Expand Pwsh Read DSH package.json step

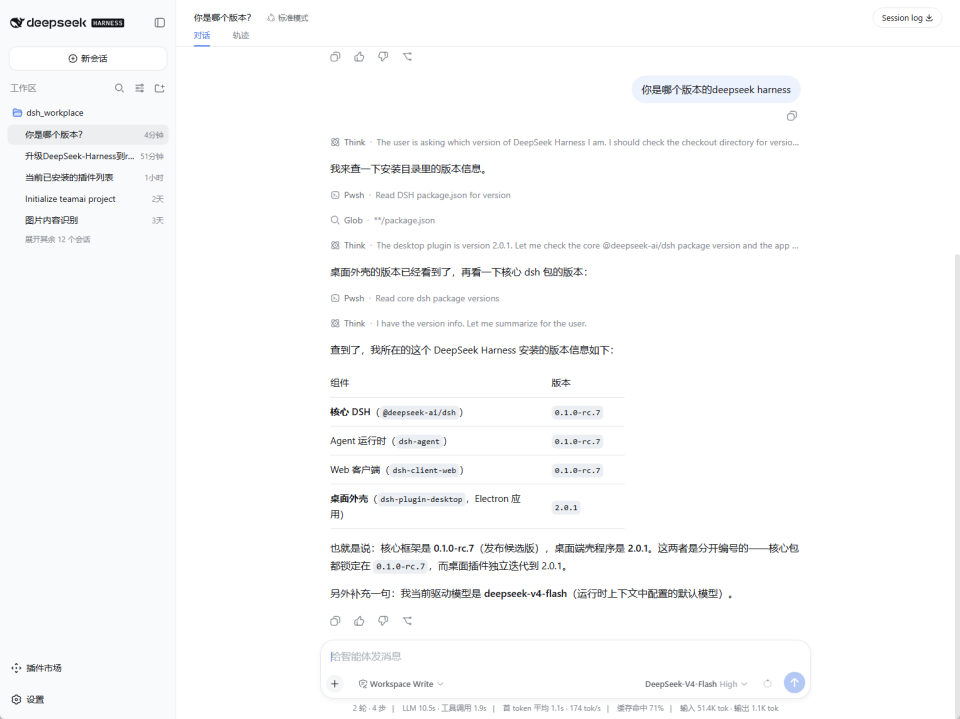pyautogui.click(x=421, y=195)
